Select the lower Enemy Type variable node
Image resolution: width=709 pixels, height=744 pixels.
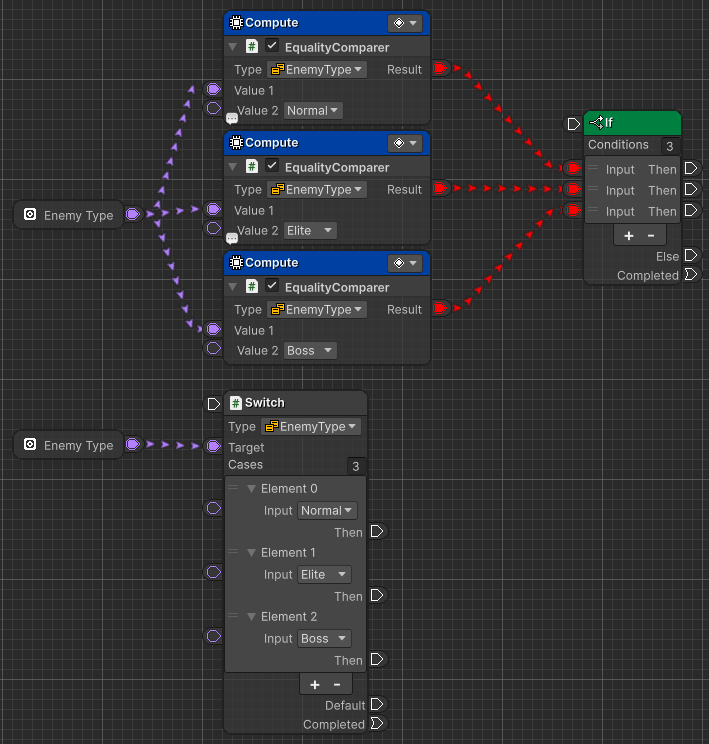coord(69,445)
